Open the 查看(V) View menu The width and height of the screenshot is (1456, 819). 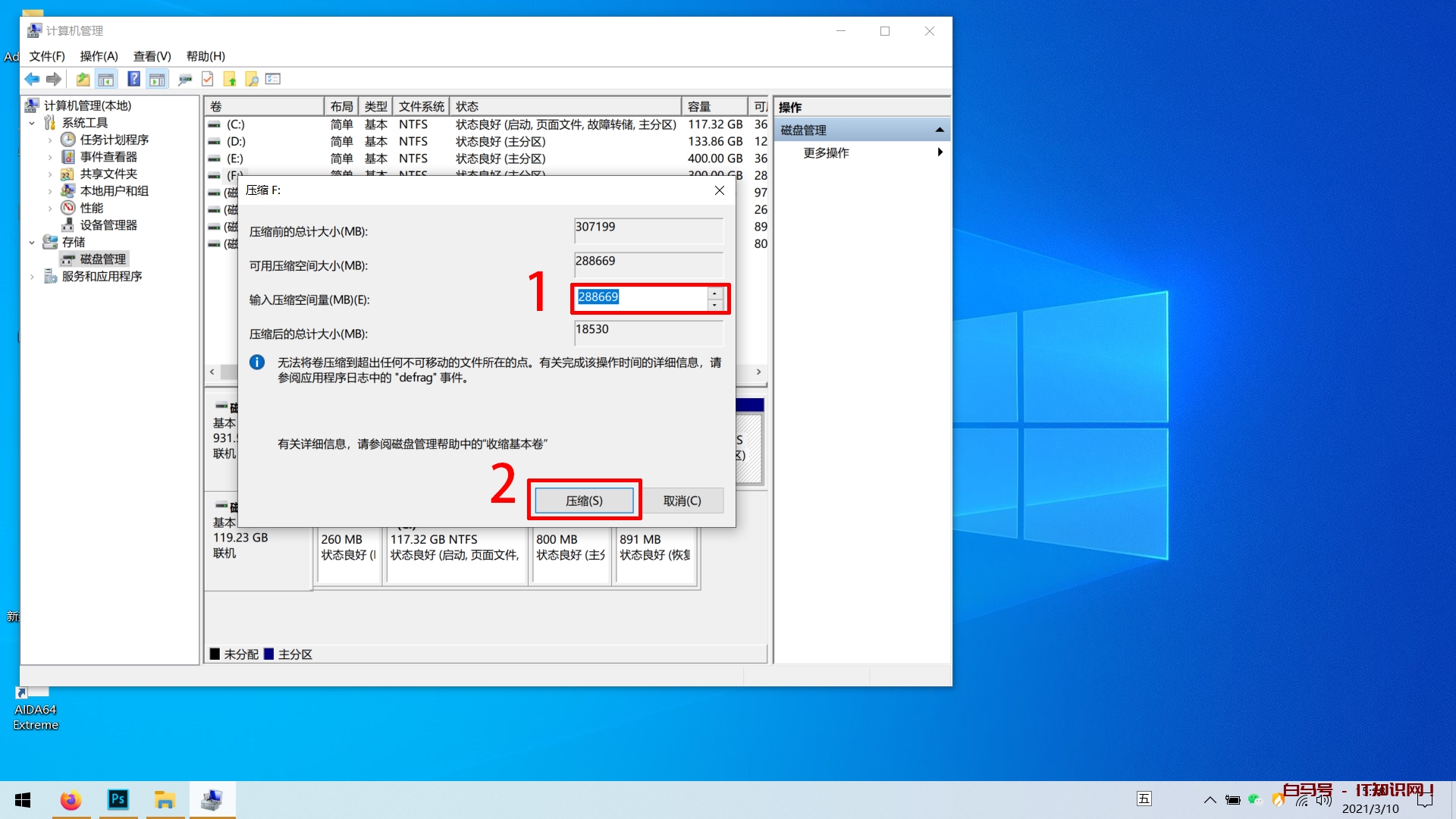tap(152, 56)
